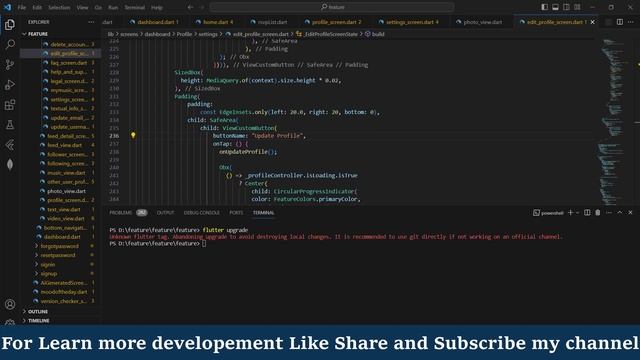The image size is (640, 360).
Task: Switch to the PROBLEMS panel tab
Action: click(120, 213)
